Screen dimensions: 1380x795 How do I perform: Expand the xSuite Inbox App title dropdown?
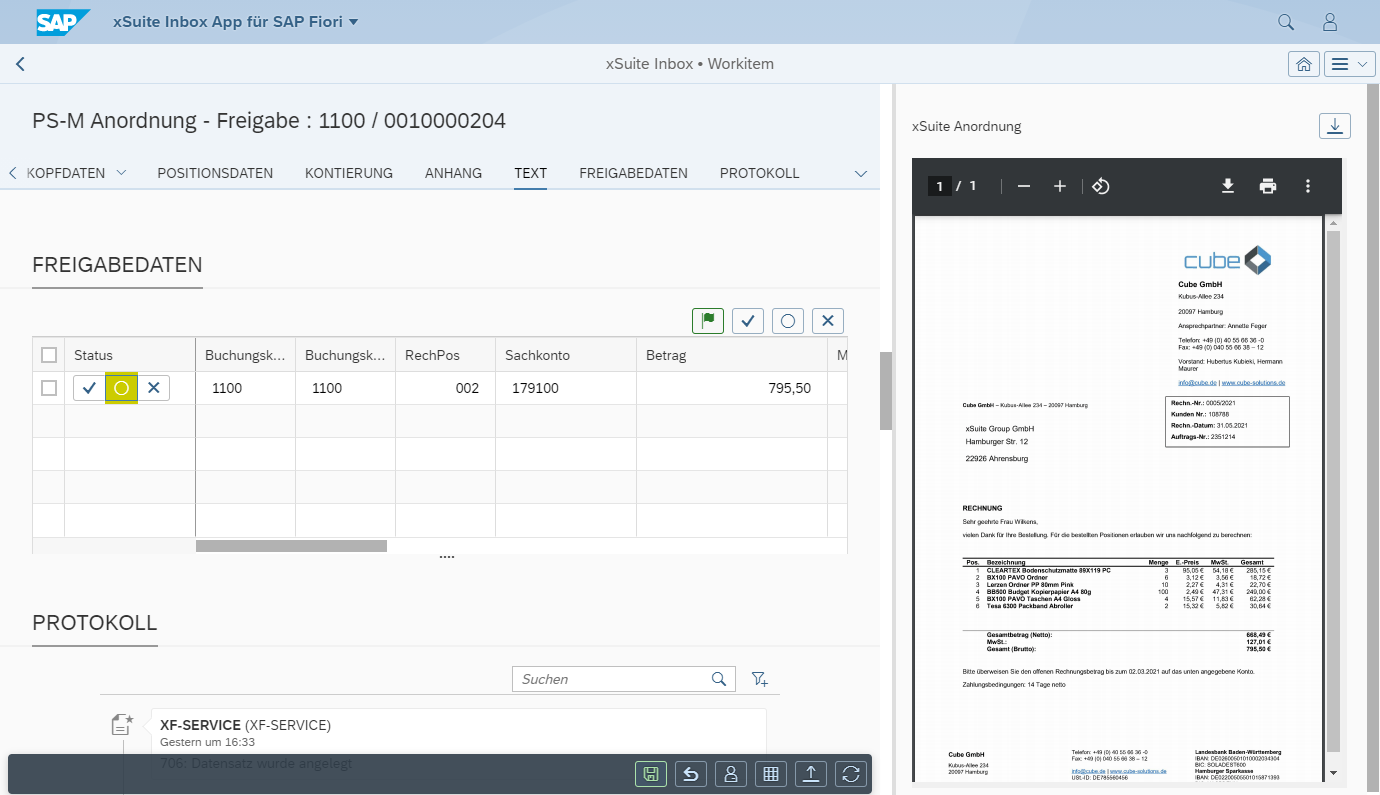tap(353, 22)
